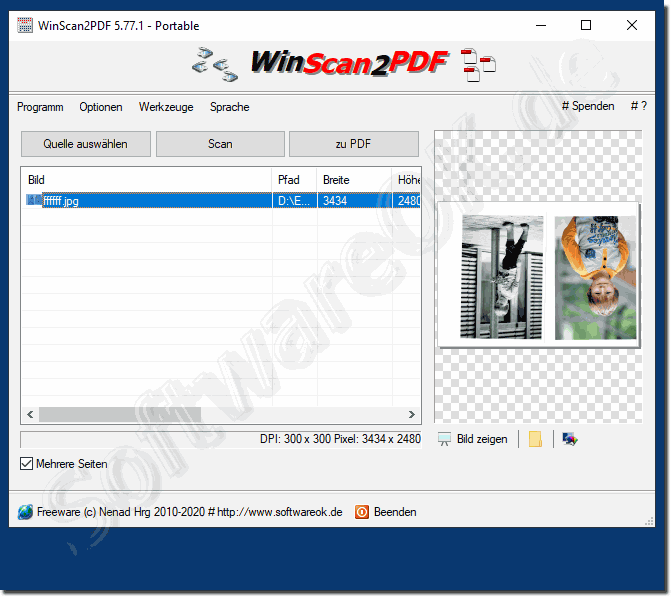
Task: Minimize the WinScan2PDF window
Action: (x=541, y=25)
